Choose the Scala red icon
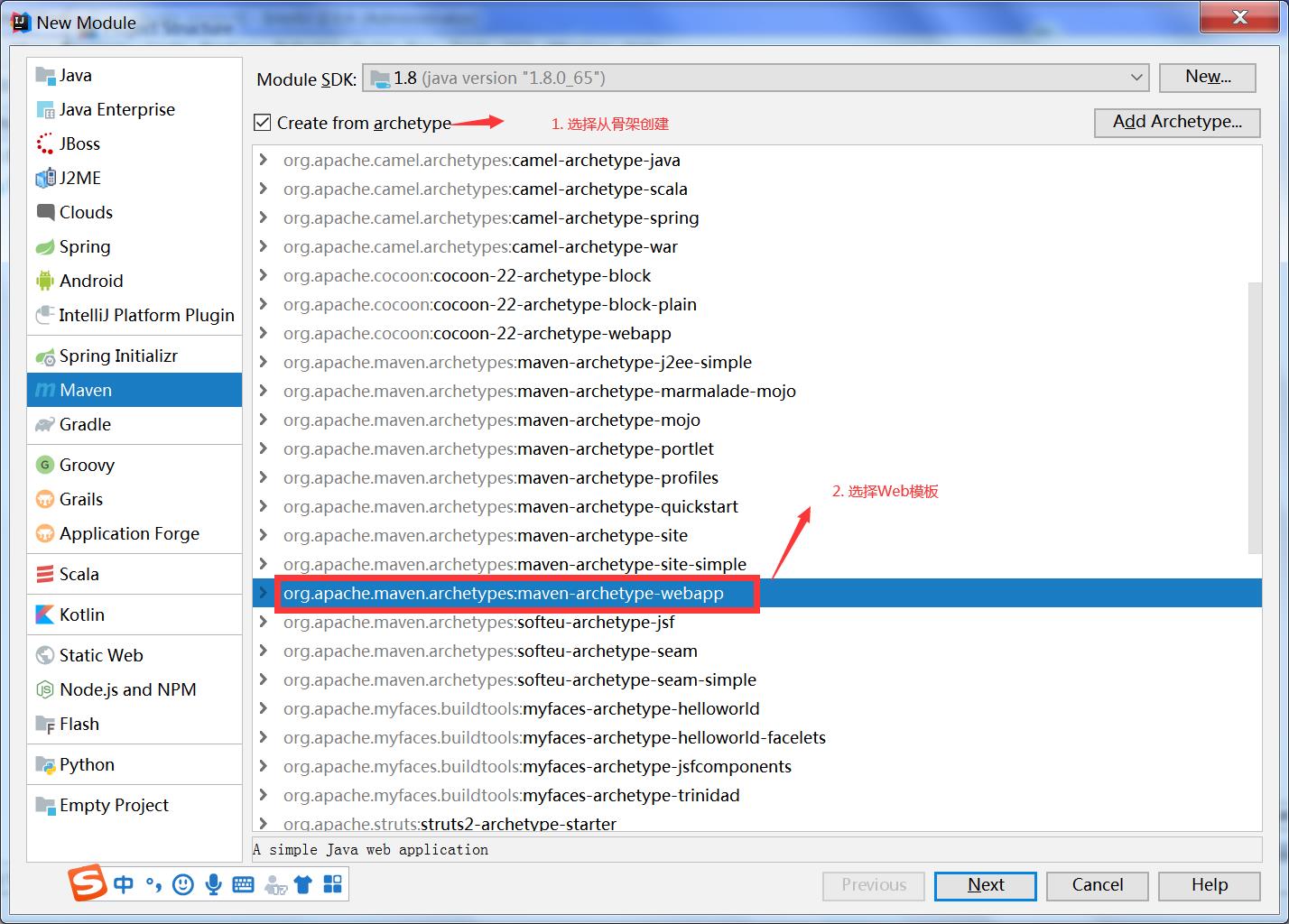 click(x=45, y=574)
